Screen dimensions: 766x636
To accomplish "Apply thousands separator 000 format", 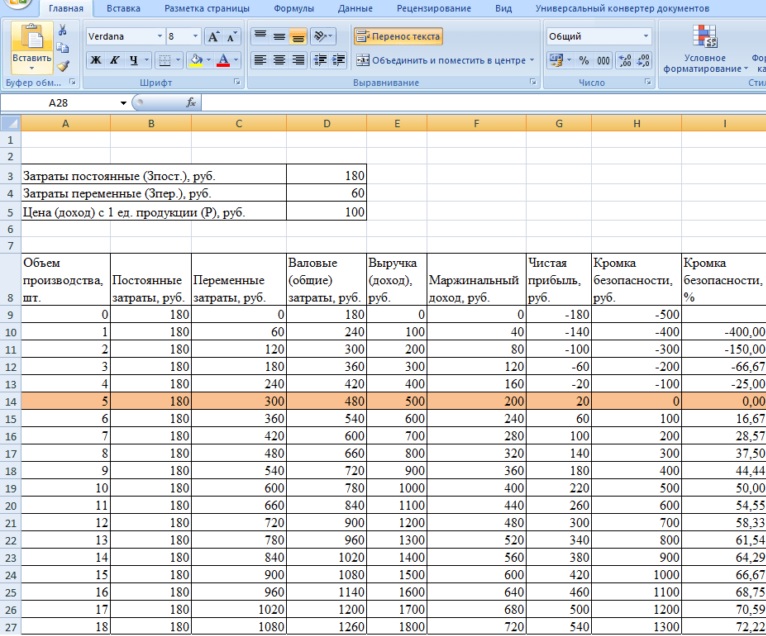I will 603,61.
